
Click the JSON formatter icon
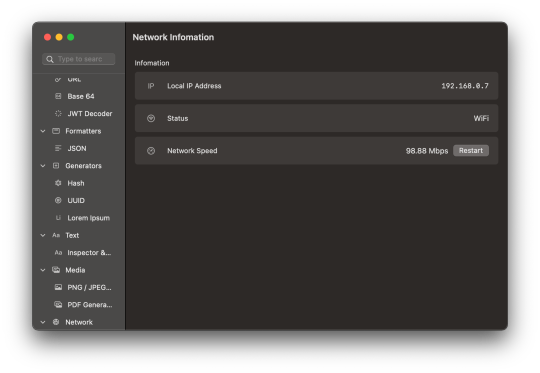coord(58,148)
